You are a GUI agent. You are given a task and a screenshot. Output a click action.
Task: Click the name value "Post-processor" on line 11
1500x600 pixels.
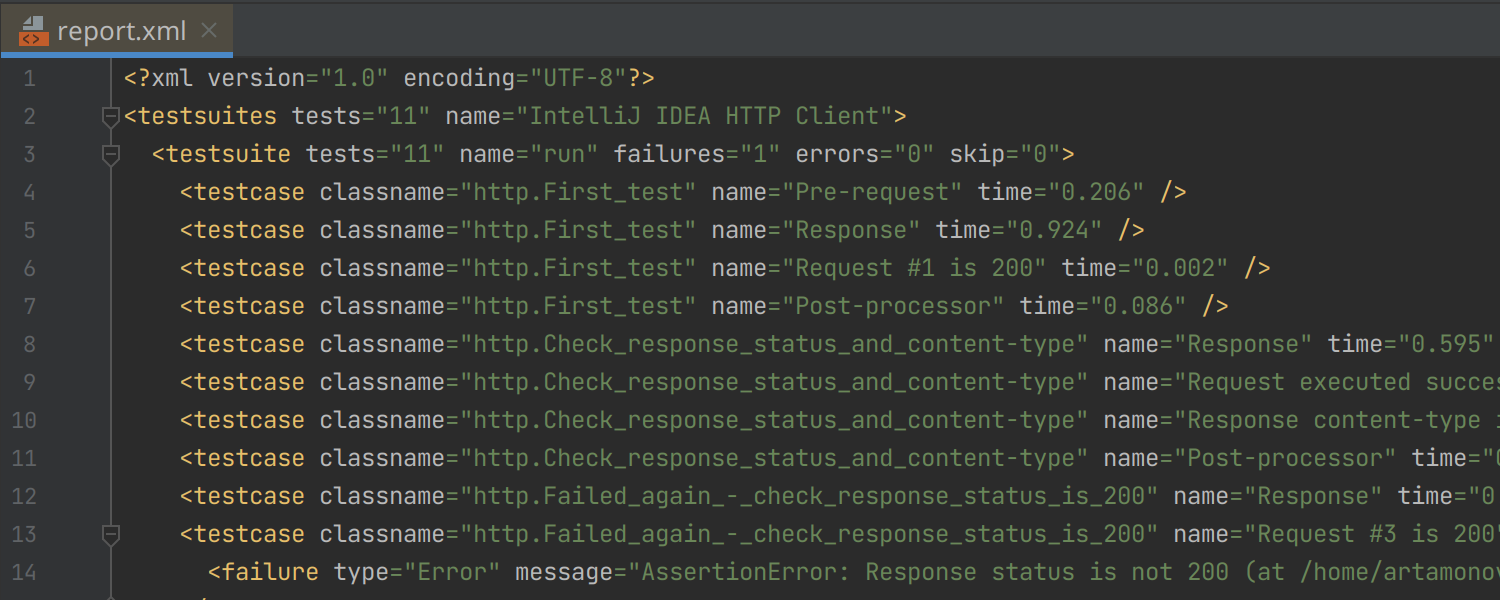[1285, 459]
